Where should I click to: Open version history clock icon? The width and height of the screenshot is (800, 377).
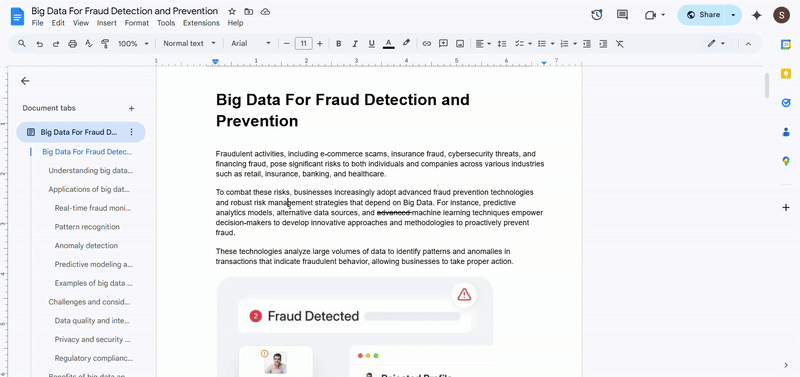596,15
